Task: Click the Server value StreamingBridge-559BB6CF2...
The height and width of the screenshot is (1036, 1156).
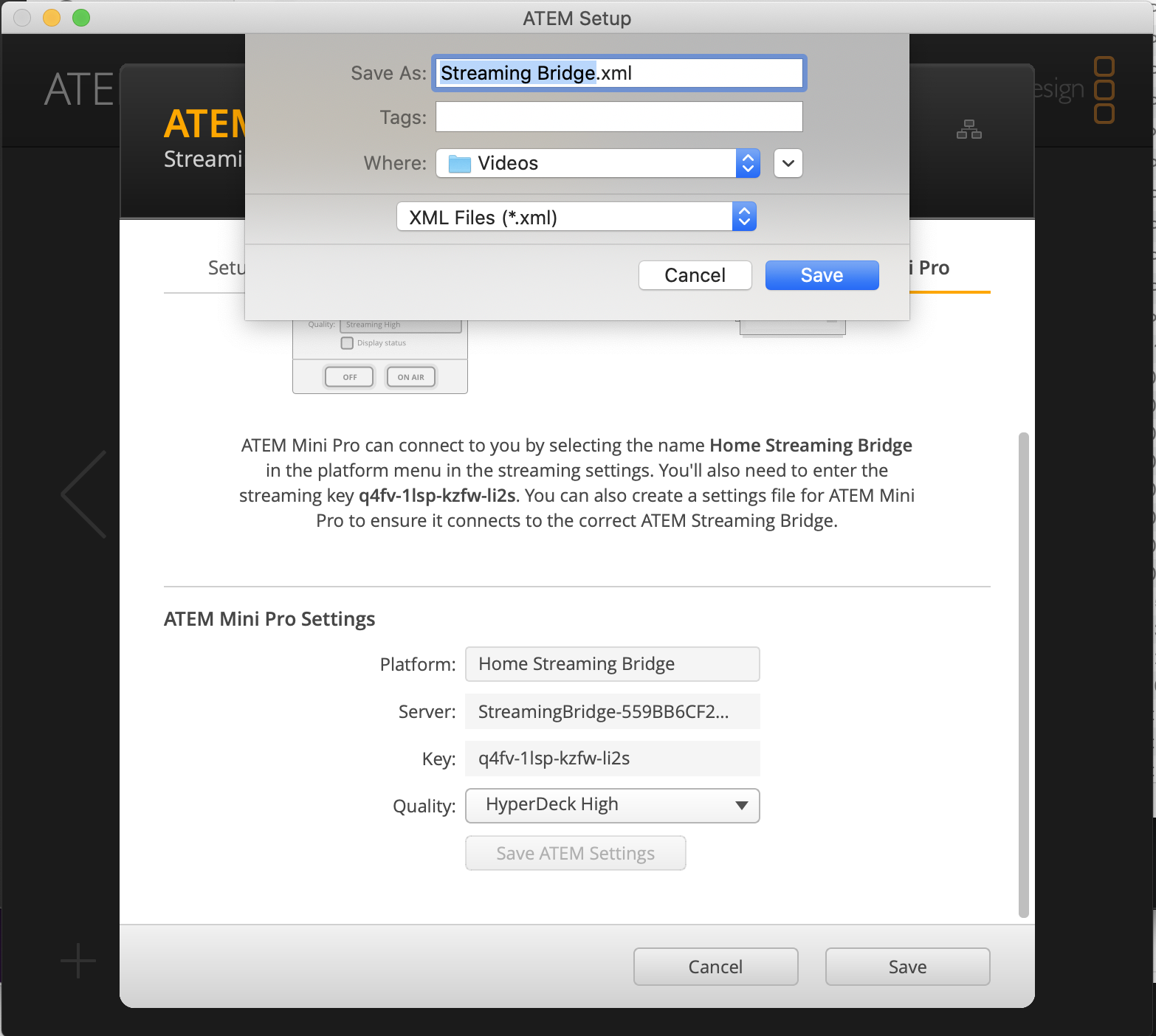Action: 613,711
